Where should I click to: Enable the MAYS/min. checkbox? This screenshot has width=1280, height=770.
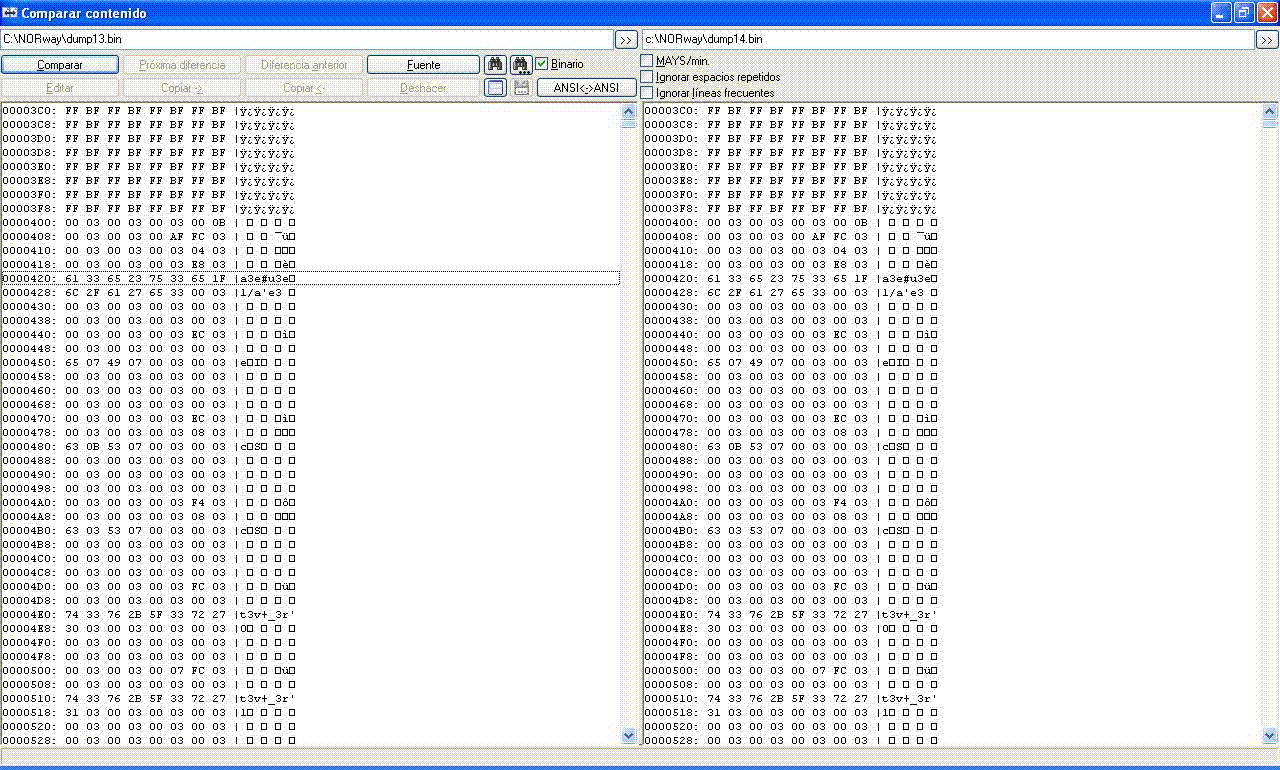tap(647, 61)
